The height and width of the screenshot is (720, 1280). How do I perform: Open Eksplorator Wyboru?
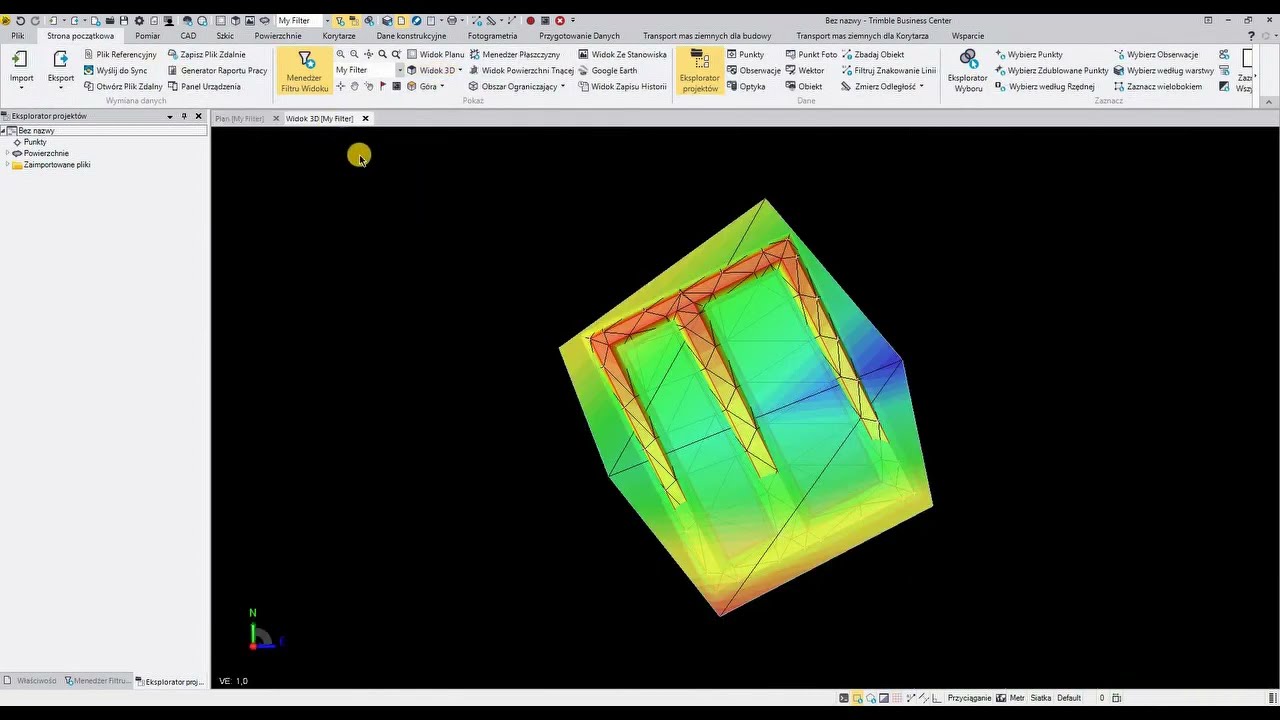pyautogui.click(x=968, y=71)
